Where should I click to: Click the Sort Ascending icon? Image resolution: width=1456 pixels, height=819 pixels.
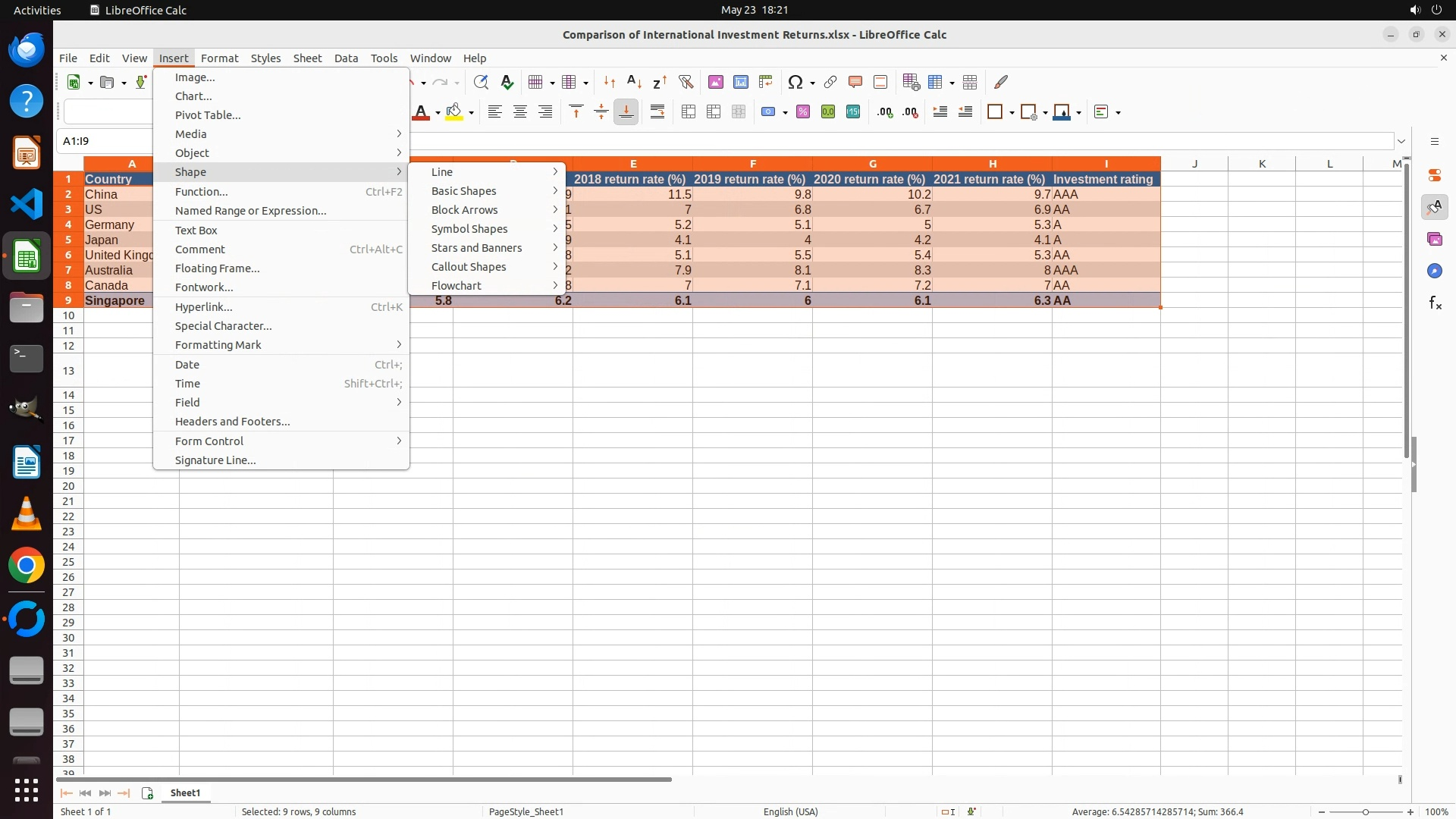[x=634, y=82]
